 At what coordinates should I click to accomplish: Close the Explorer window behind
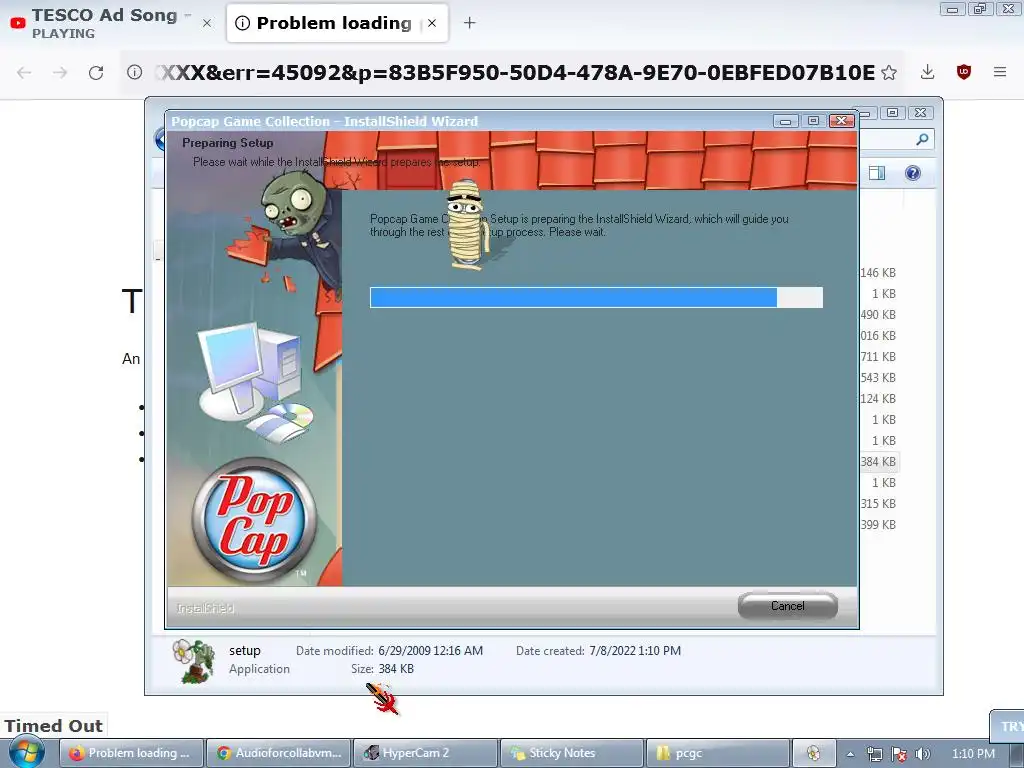921,112
